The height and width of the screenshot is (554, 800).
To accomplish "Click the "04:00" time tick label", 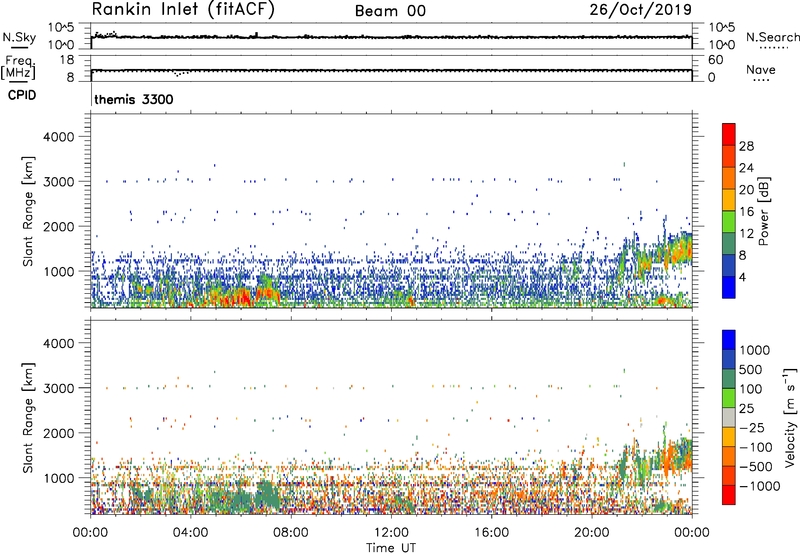I will 191,533.
